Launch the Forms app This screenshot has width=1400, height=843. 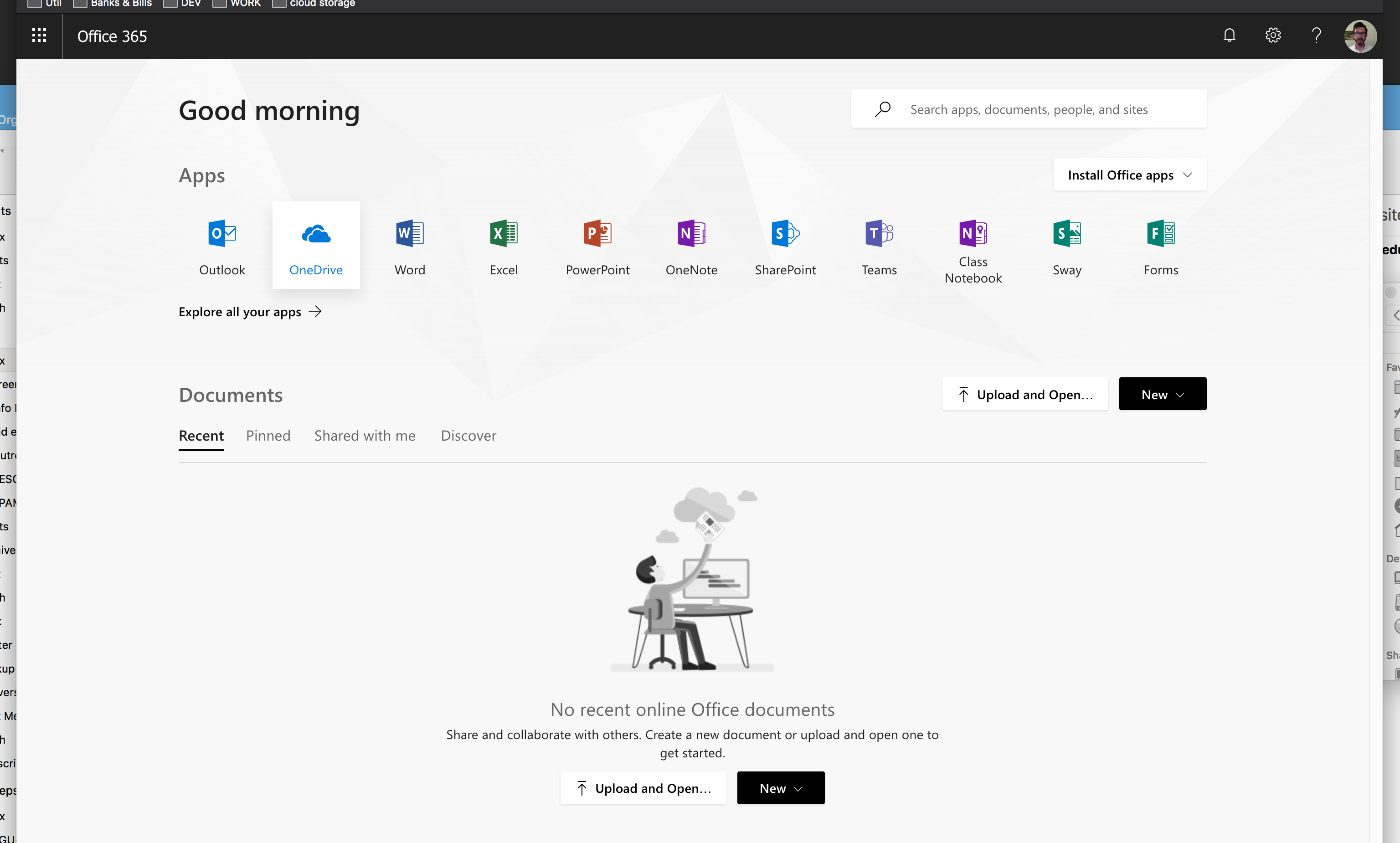pyautogui.click(x=1161, y=246)
